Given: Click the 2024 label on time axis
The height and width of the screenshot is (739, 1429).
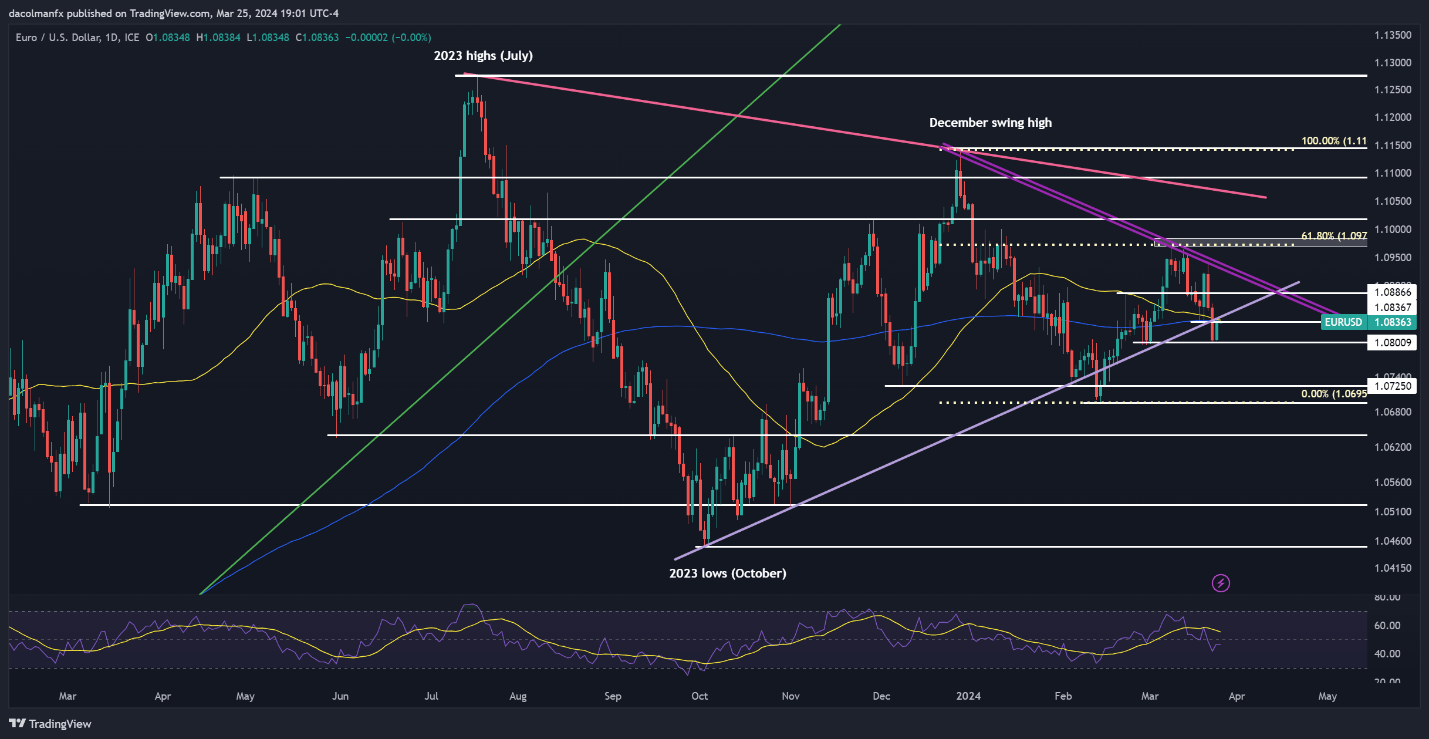Looking at the screenshot, I should 968,695.
